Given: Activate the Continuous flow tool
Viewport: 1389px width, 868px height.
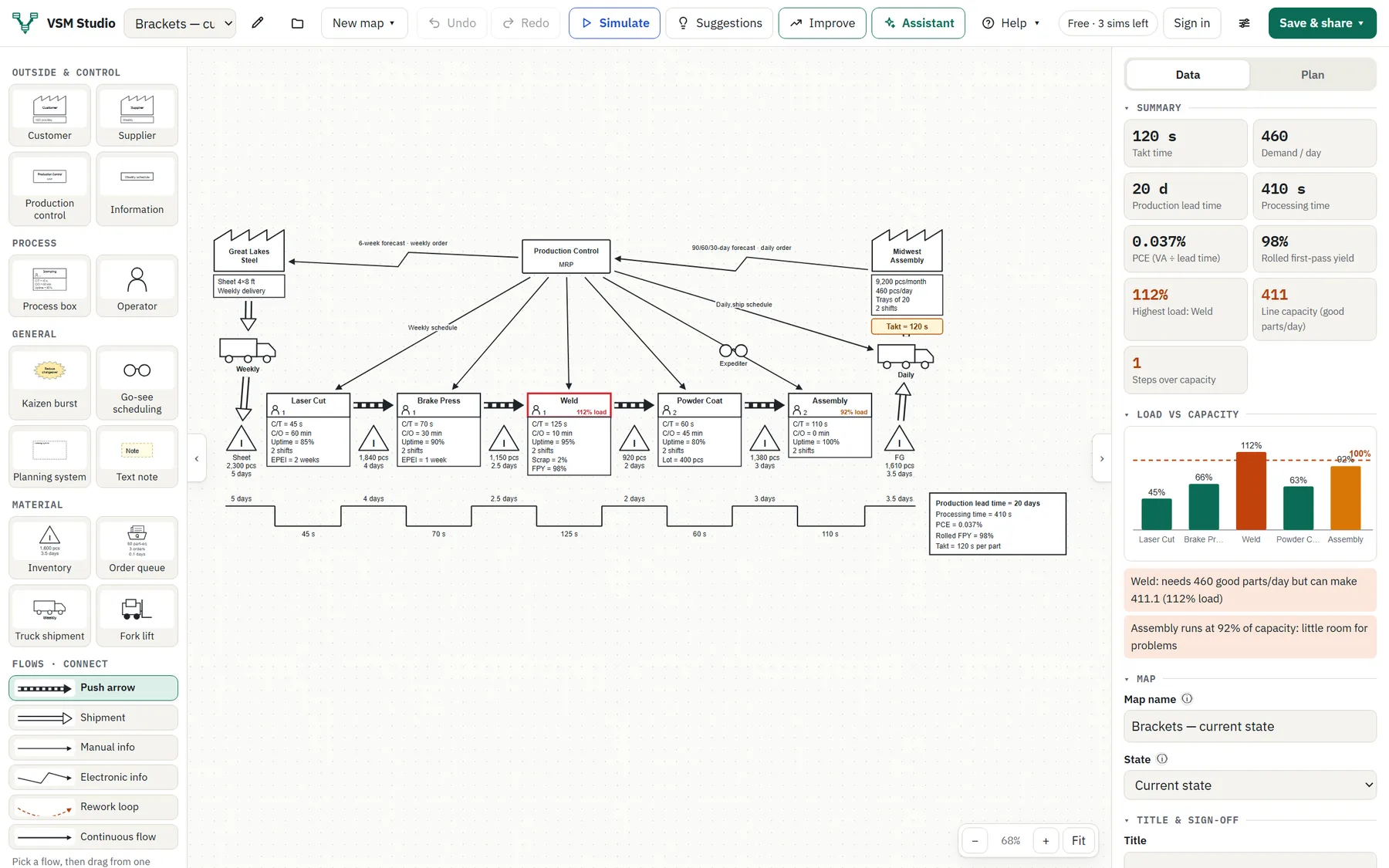Looking at the screenshot, I should tap(93, 836).
